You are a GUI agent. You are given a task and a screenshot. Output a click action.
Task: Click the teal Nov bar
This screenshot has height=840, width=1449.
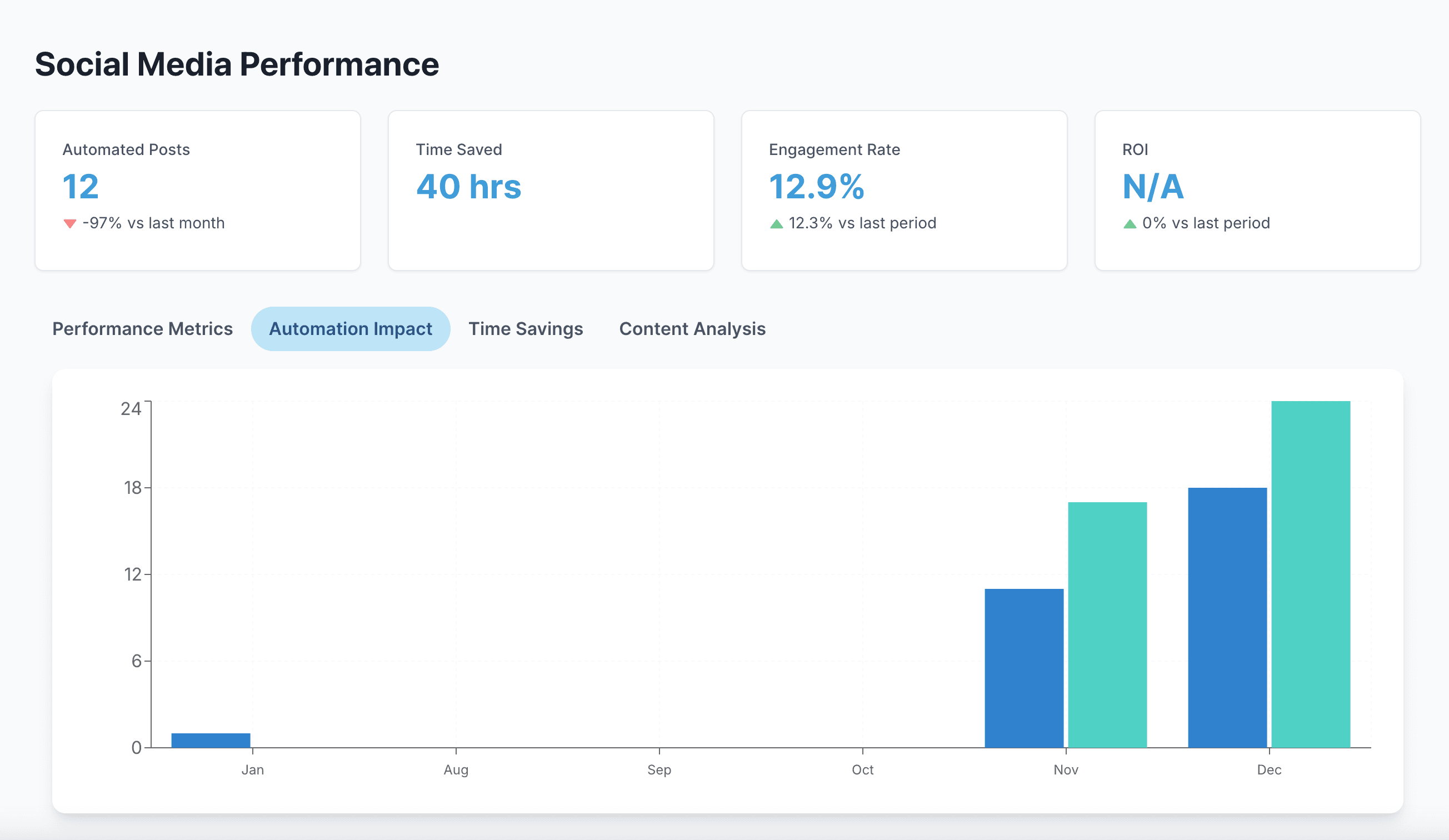[x=1107, y=625]
